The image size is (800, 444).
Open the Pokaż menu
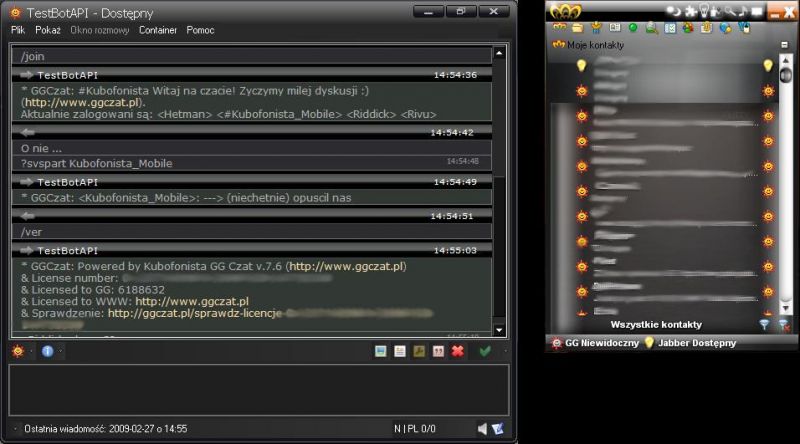[x=48, y=30]
